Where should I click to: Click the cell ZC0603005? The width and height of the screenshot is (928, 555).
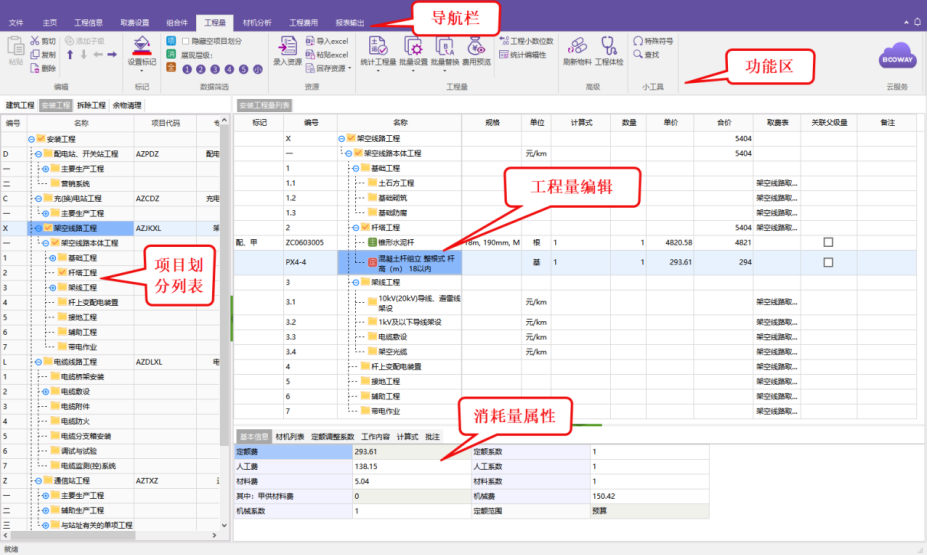(310, 243)
